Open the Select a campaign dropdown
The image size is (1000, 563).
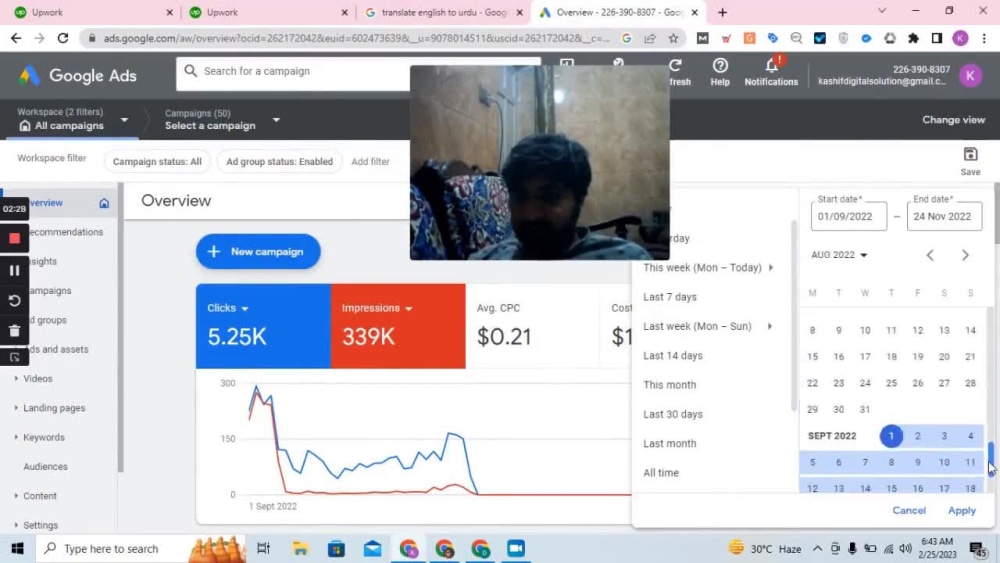coord(222,119)
